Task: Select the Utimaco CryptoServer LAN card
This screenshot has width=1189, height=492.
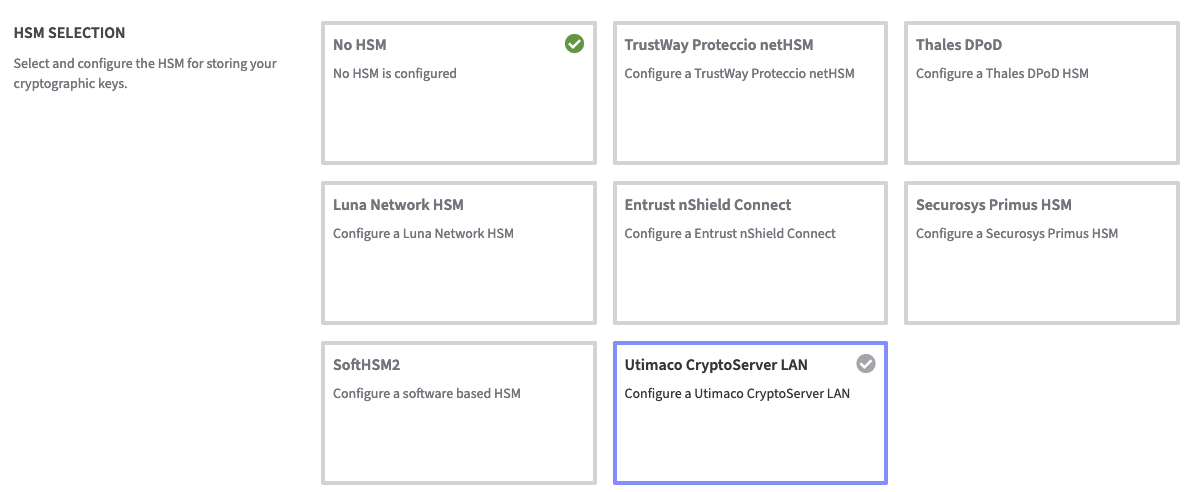Action: (x=749, y=430)
